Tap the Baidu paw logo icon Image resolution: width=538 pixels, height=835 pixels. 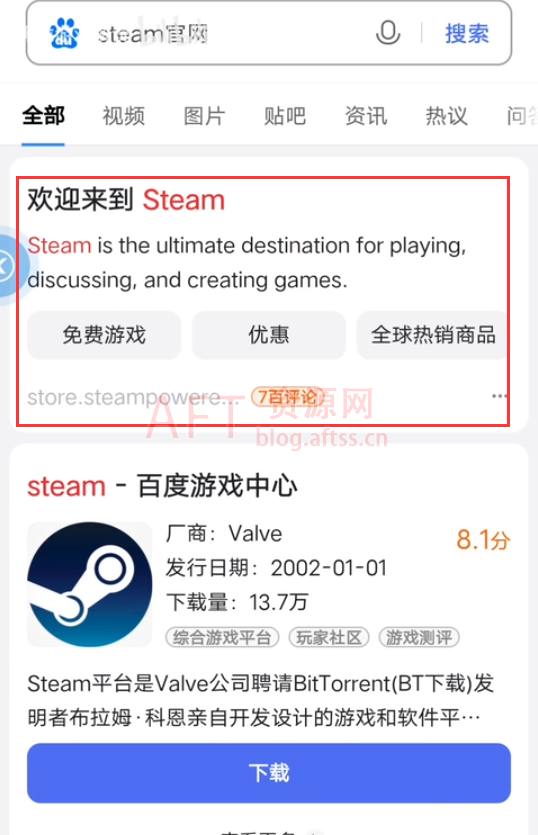click(x=64, y=34)
